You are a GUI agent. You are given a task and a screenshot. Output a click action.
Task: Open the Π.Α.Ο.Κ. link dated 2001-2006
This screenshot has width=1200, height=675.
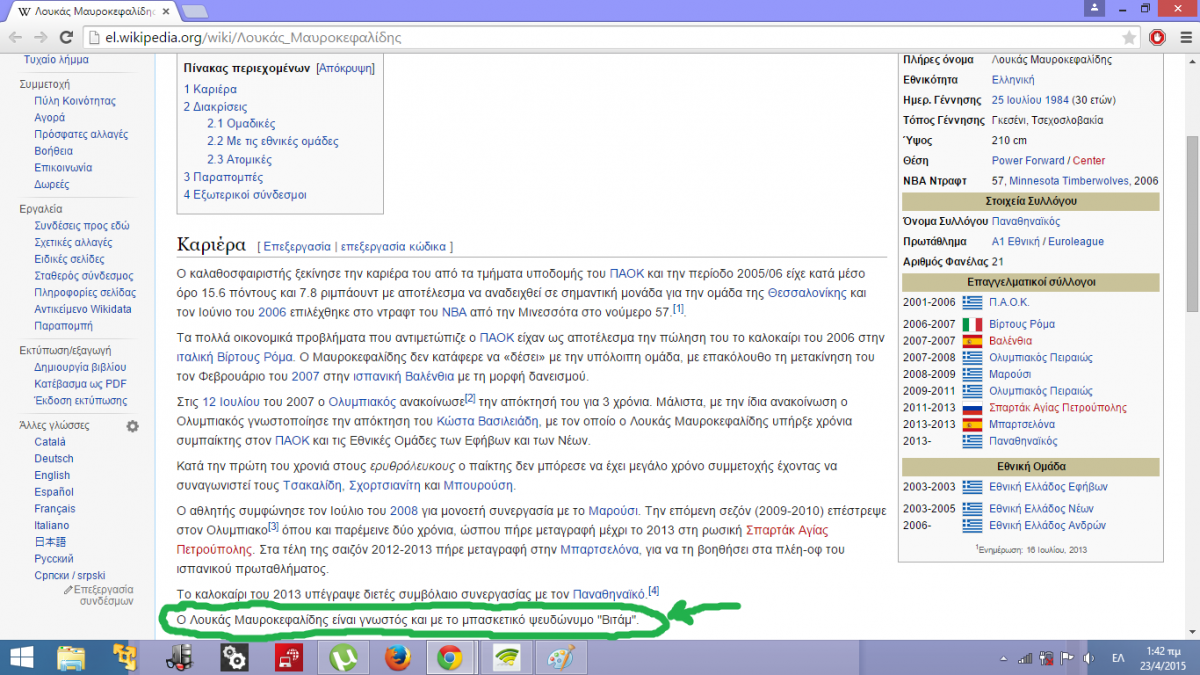(x=1009, y=302)
